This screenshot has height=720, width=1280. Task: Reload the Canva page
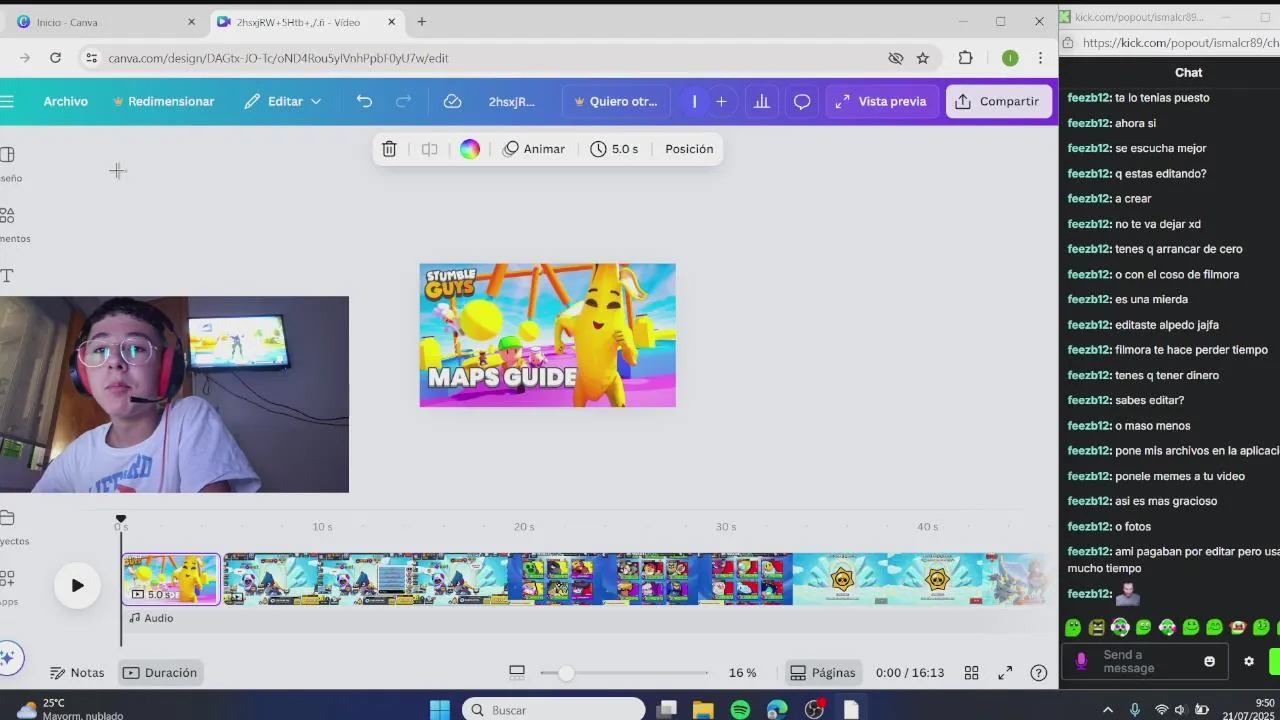coord(55,58)
